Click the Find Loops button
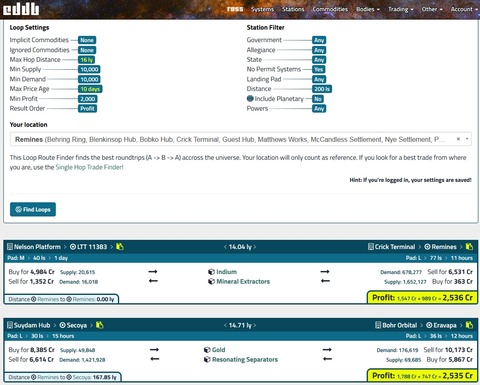 pos(33,209)
